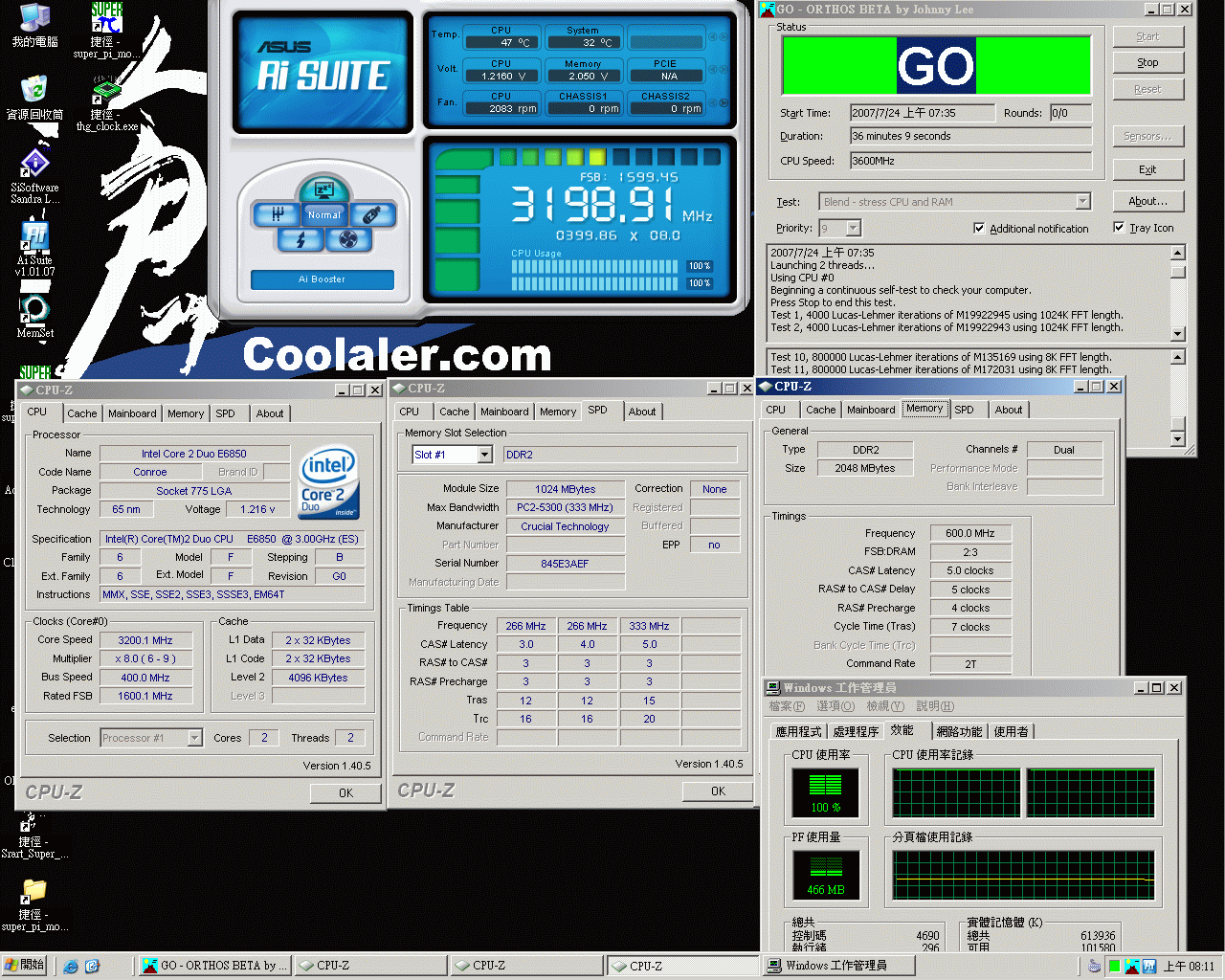
Task: Click the Normal mode button in Ai Suite
Action: [324, 214]
